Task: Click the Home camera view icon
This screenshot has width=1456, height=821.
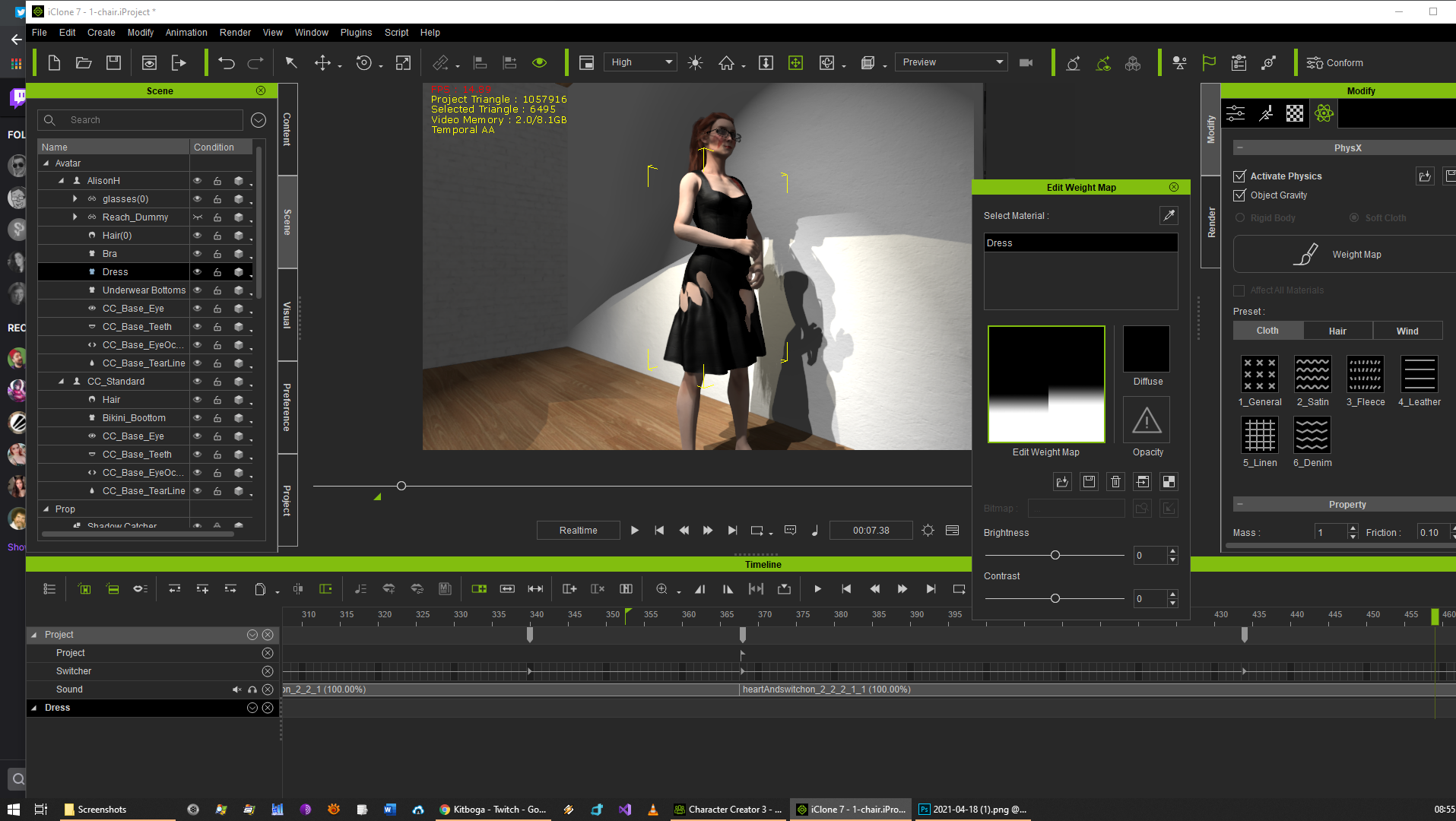Action: [727, 62]
